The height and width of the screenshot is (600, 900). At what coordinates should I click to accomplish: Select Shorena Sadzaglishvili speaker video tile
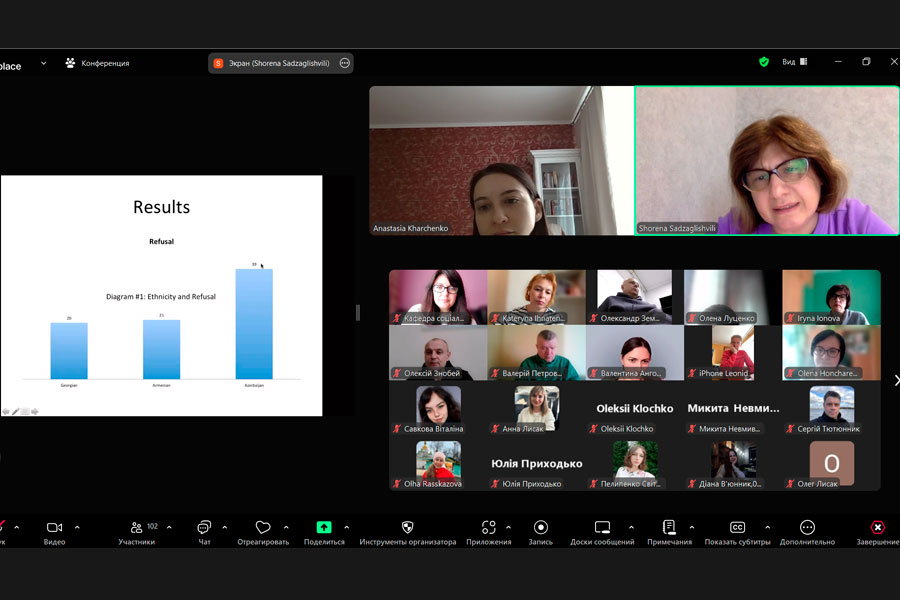767,161
